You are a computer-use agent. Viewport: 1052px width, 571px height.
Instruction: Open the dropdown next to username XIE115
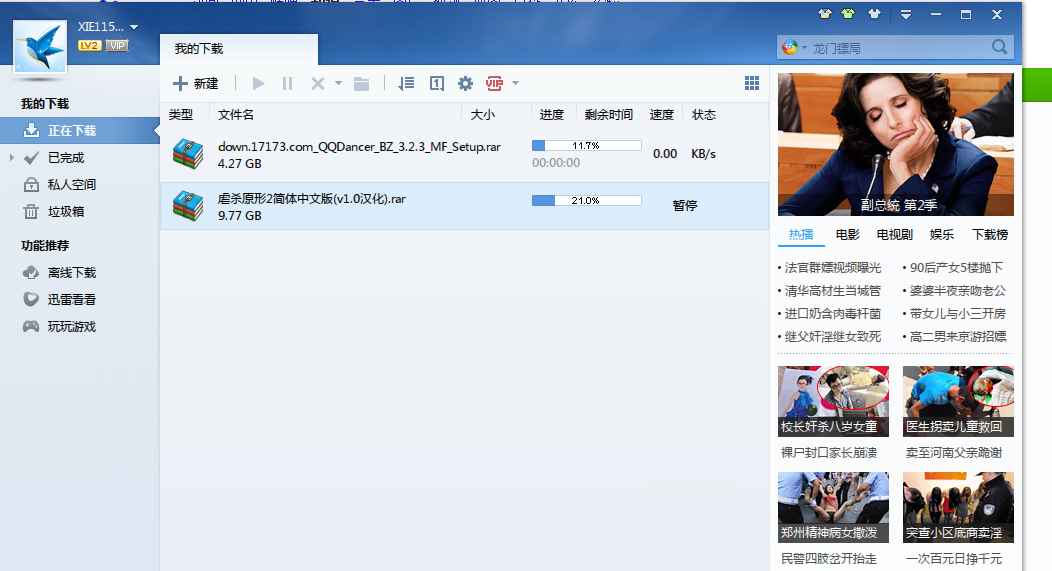(135, 27)
